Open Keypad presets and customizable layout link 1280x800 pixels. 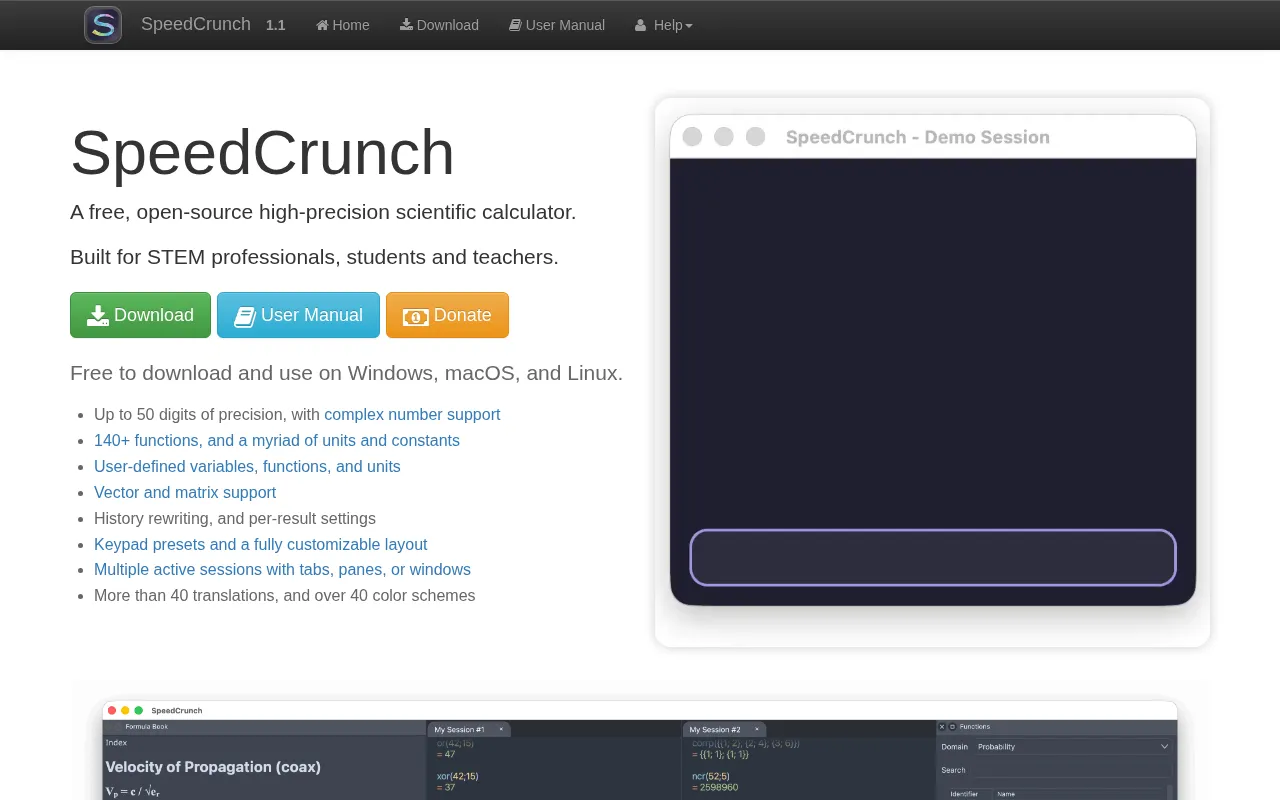pos(260,544)
